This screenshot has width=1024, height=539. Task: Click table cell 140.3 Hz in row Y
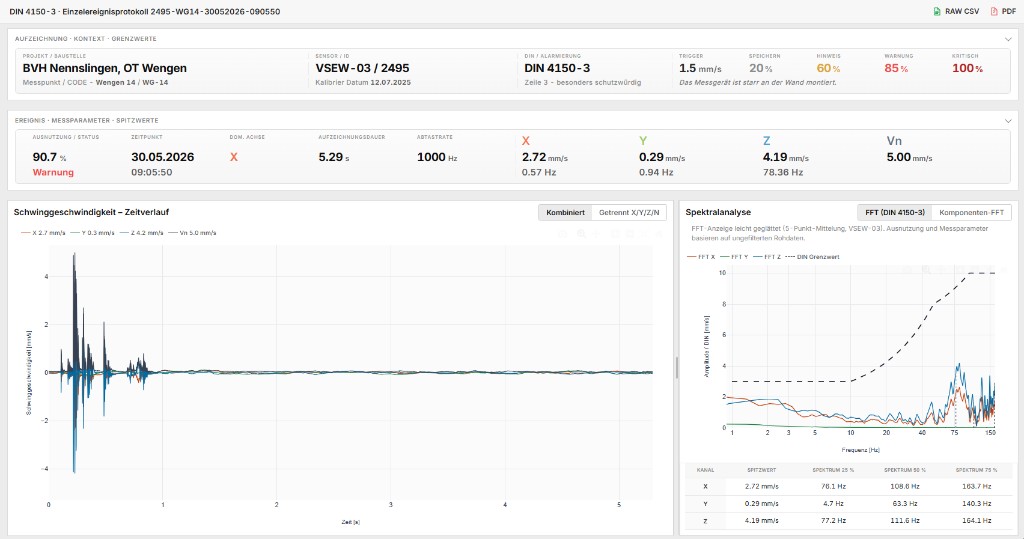click(976, 504)
